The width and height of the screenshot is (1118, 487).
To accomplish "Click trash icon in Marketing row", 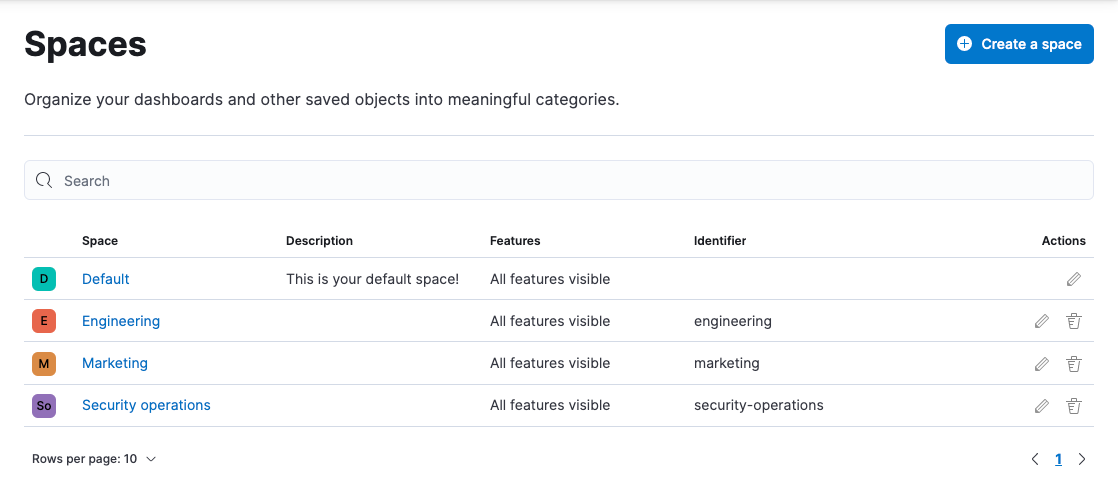I will click(x=1074, y=364).
